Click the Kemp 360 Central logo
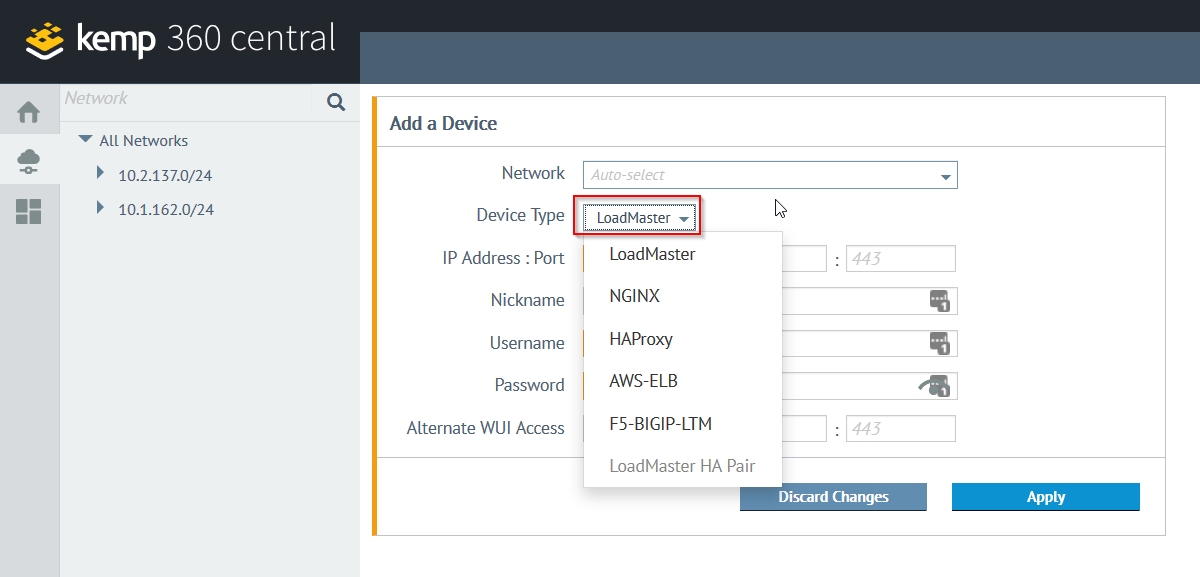The image size is (1200, 577). [x=181, y=39]
